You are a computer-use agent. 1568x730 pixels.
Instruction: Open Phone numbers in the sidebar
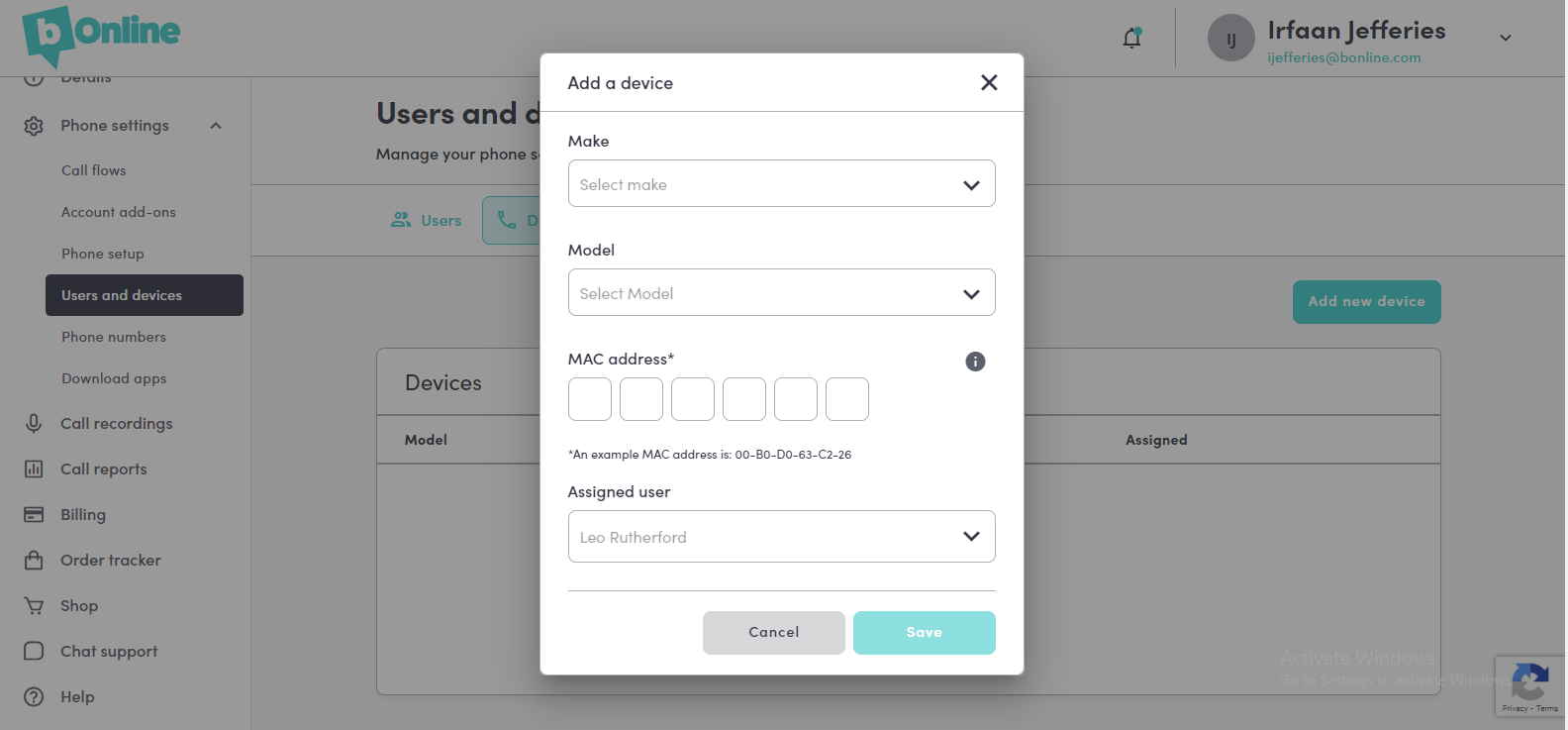click(114, 337)
